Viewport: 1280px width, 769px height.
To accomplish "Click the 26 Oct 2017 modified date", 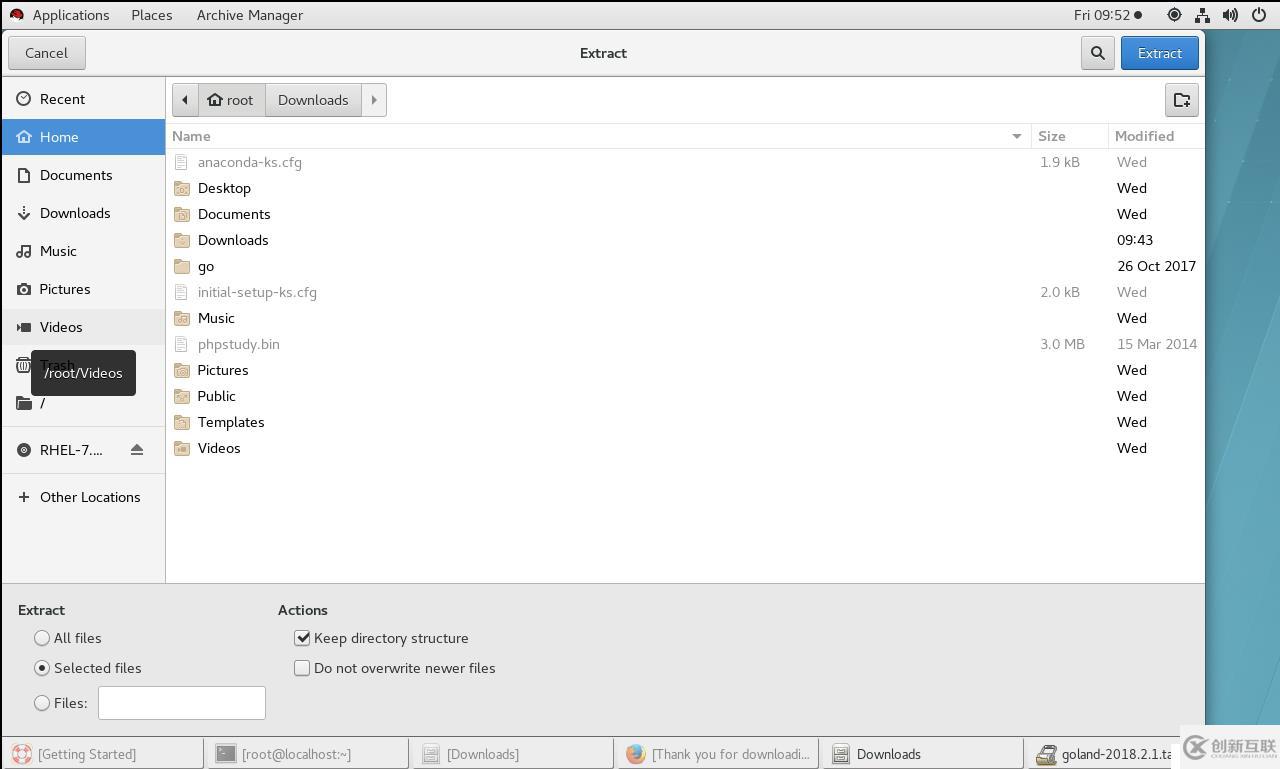I will (x=1156, y=266).
